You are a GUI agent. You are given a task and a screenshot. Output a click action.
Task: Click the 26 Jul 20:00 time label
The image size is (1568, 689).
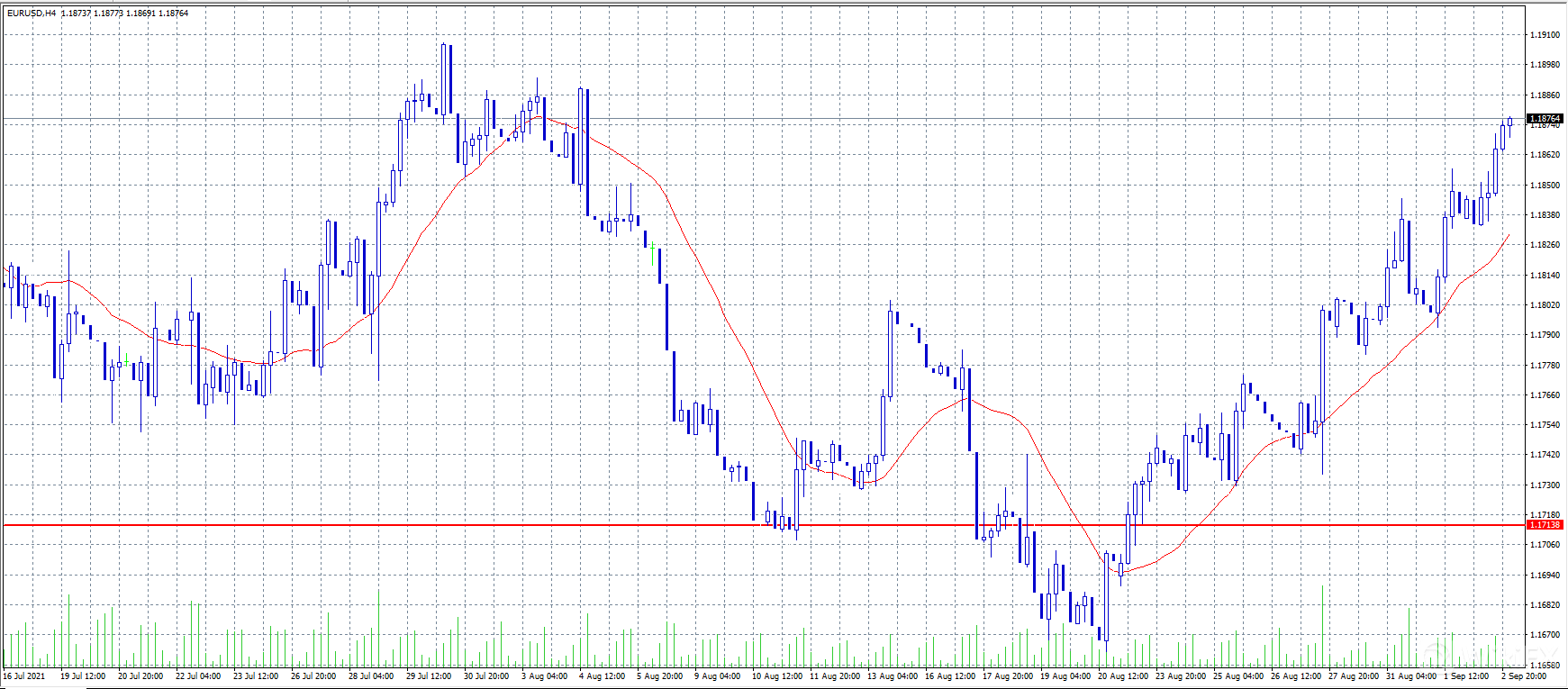[x=313, y=676]
